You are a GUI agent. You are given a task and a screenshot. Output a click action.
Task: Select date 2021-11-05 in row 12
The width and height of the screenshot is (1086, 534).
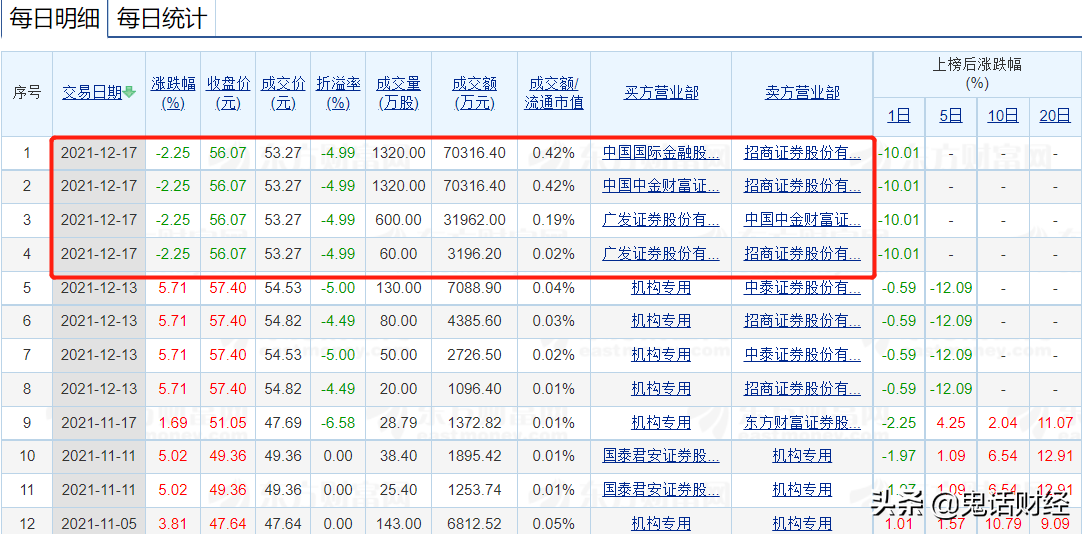[x=99, y=523]
